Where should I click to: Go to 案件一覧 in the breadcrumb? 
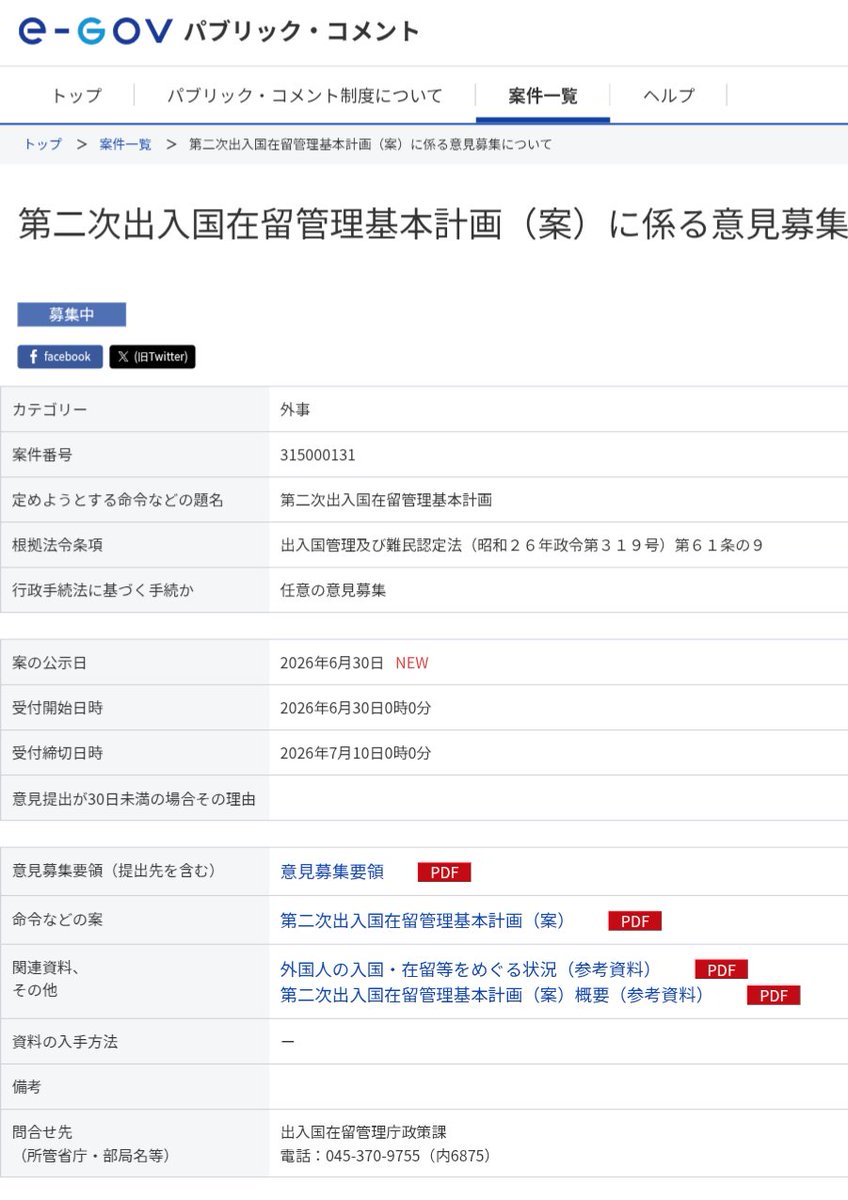click(125, 144)
